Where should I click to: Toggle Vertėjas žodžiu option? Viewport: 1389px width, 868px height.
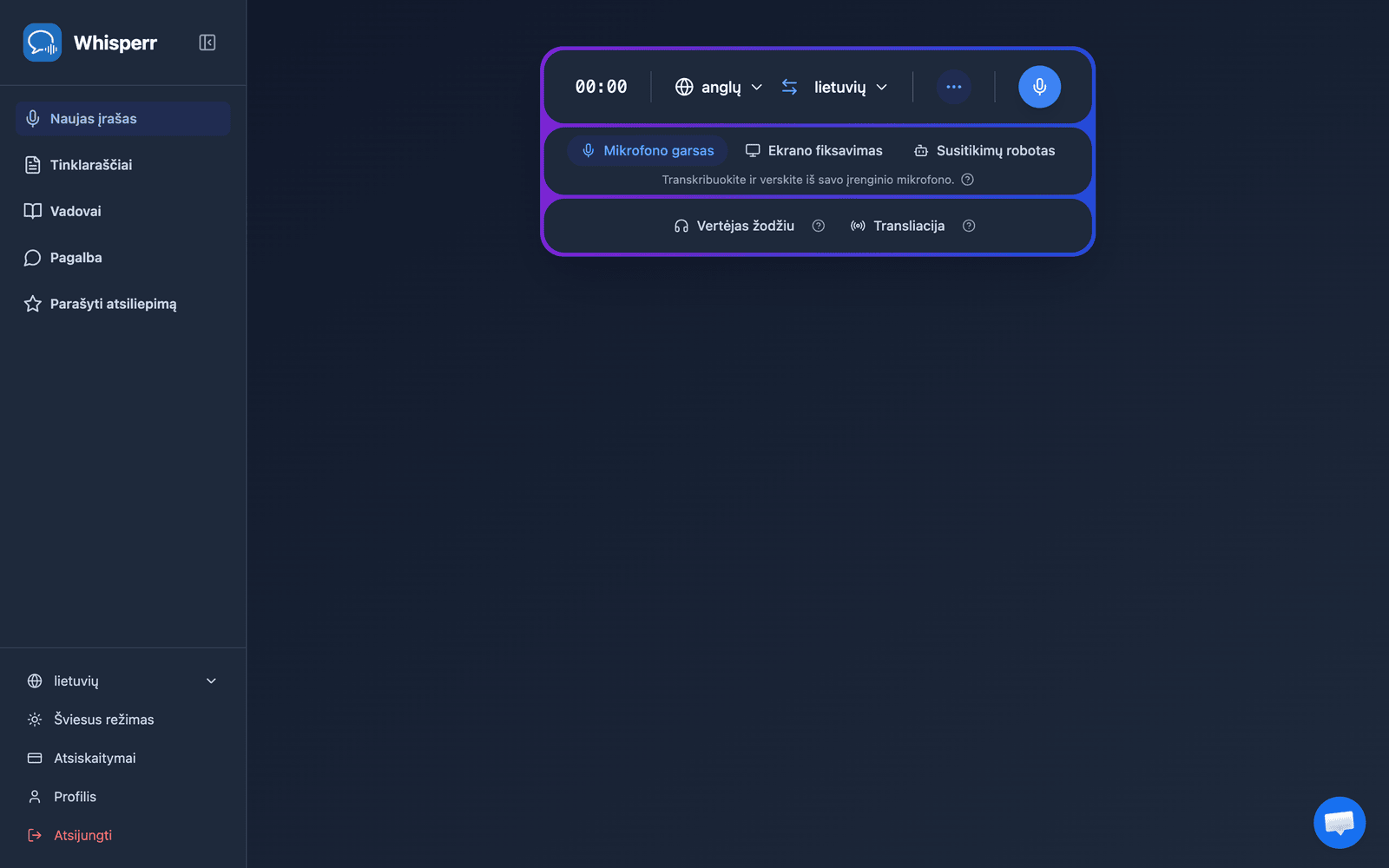tap(734, 226)
